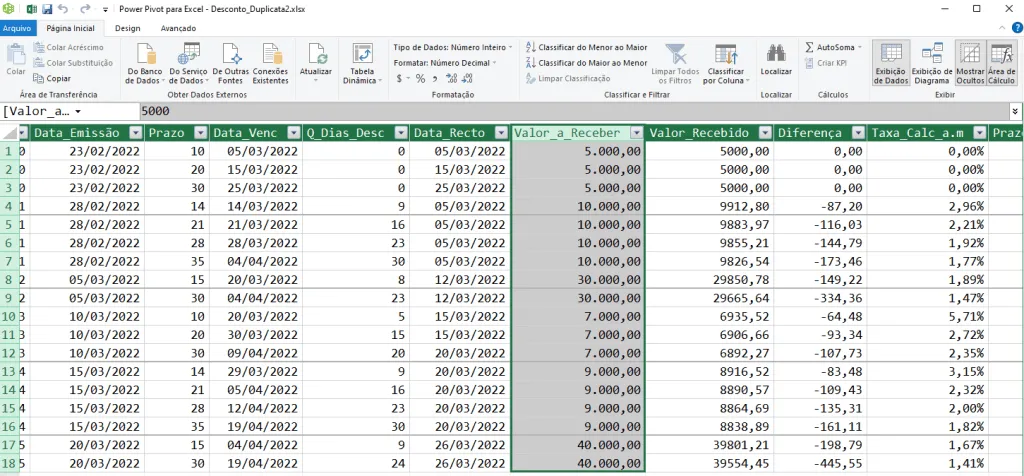The width and height of the screenshot is (1024, 476).
Task: Select cell showing -445,55
Action: click(x=821, y=463)
